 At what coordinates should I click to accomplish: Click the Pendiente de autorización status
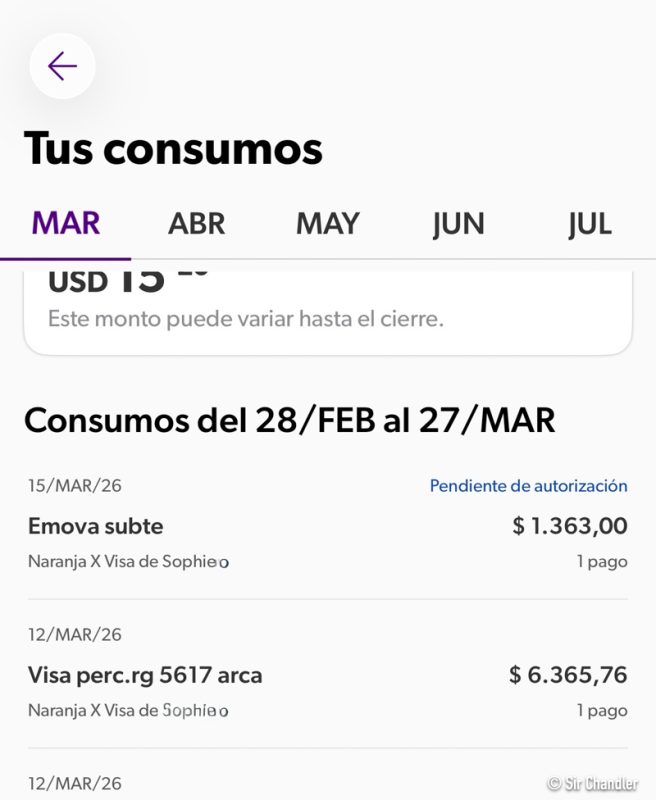point(528,486)
